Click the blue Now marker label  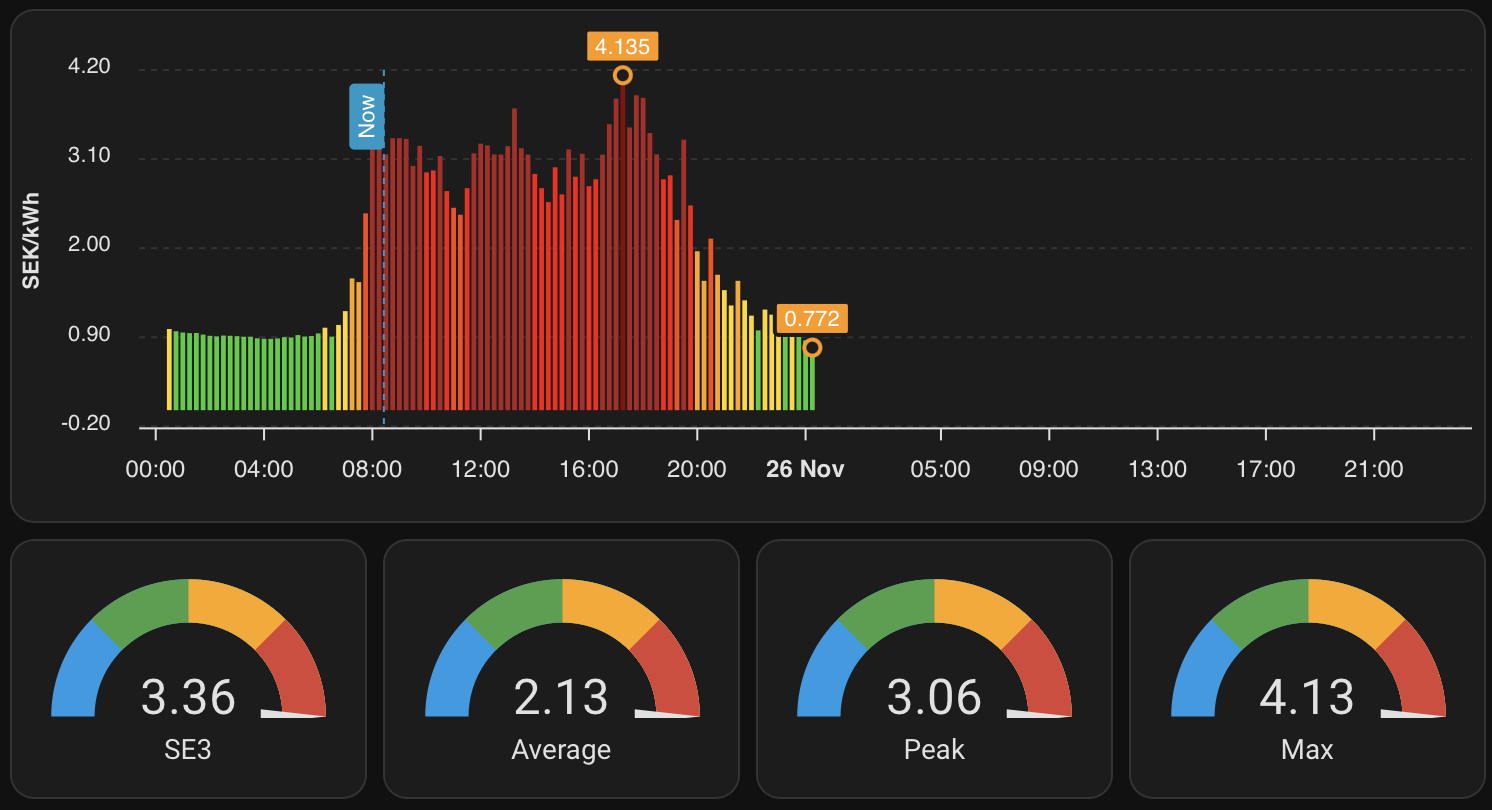(x=366, y=116)
